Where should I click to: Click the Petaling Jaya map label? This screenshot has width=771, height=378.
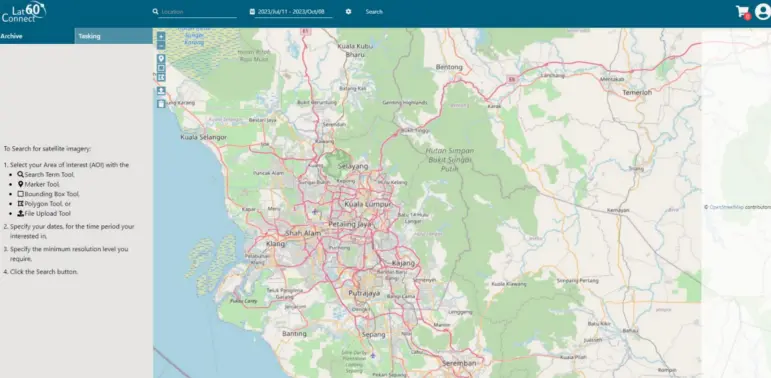coord(350,224)
